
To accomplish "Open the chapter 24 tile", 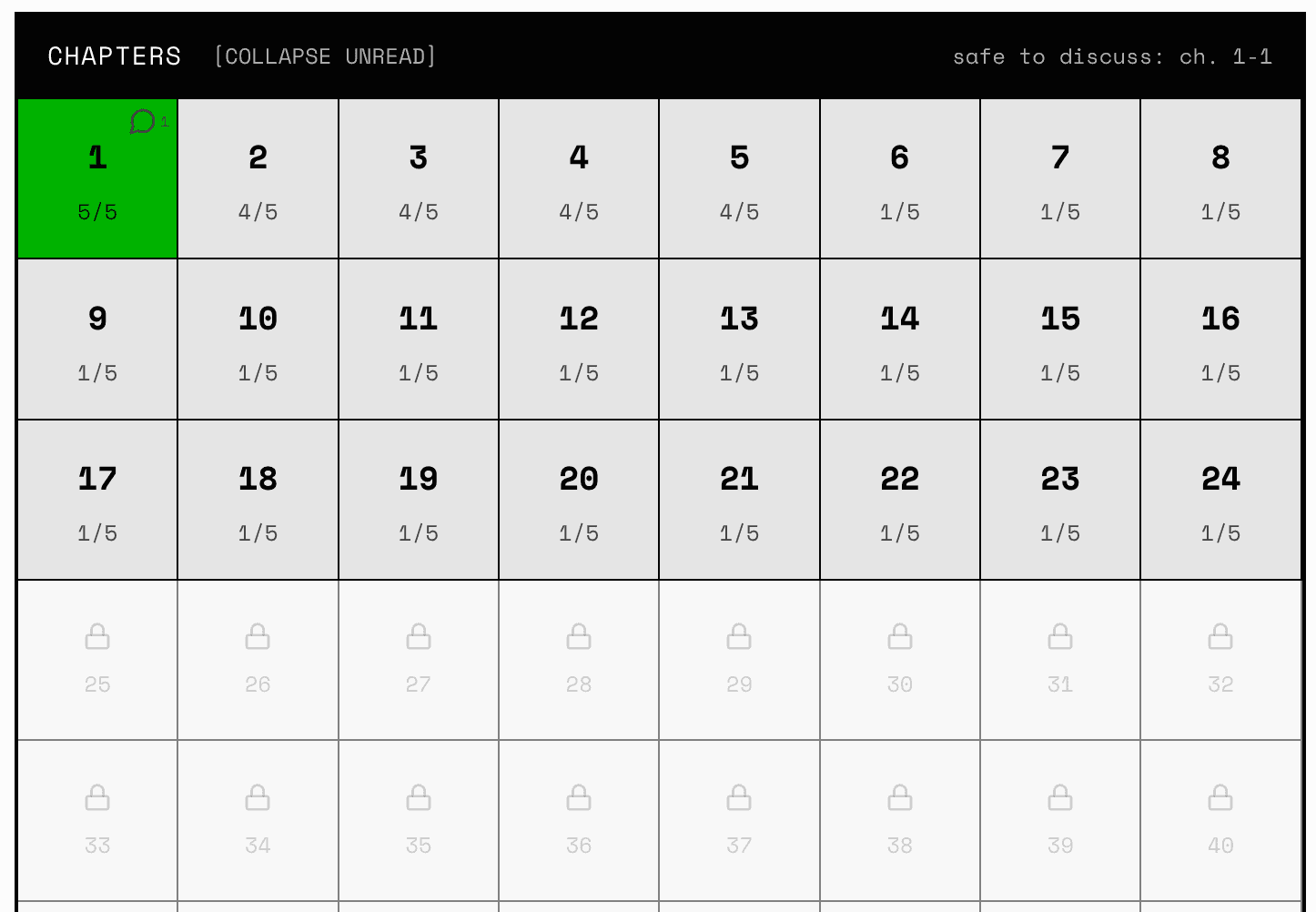I will [1220, 501].
